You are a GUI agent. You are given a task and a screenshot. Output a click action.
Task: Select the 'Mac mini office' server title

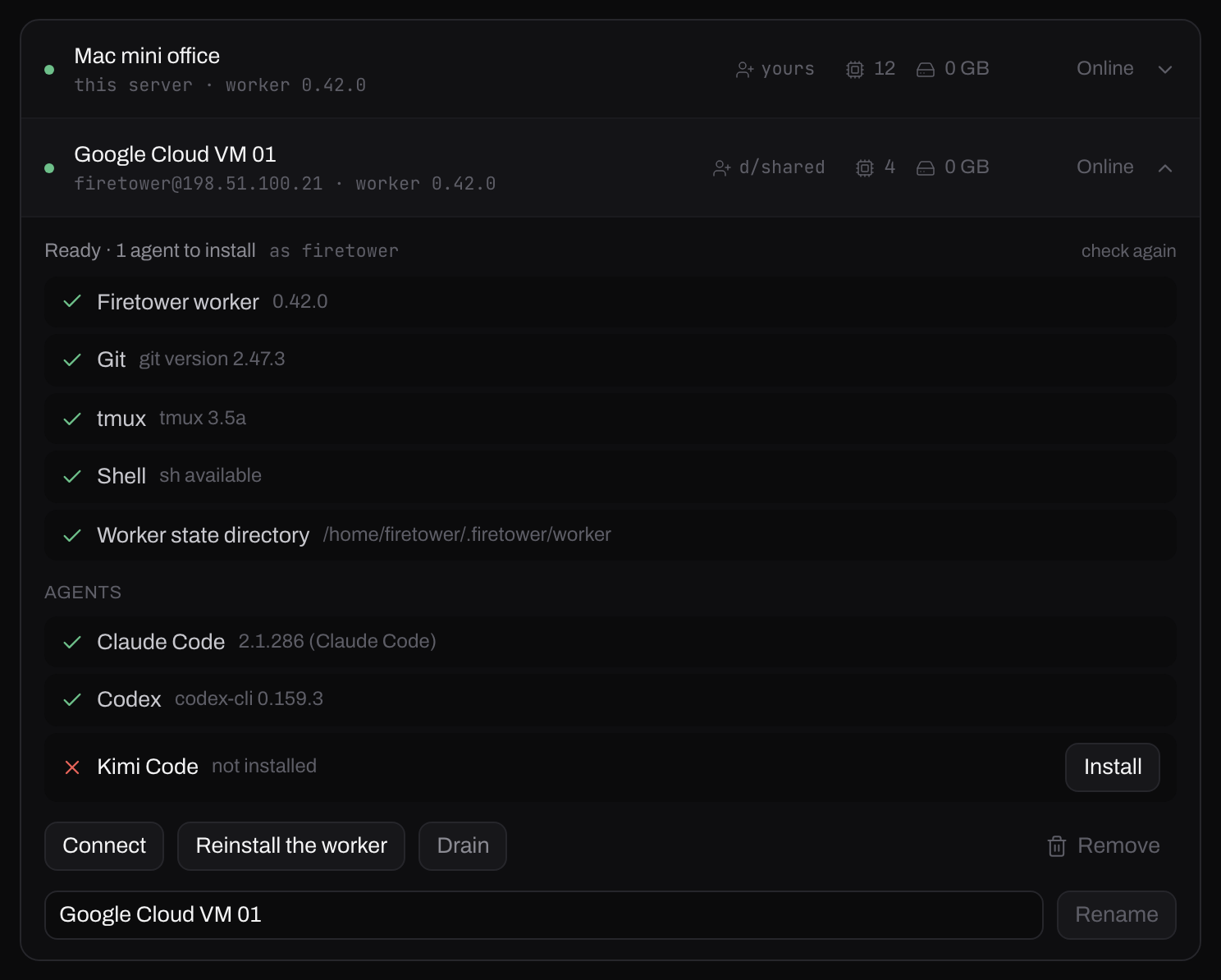pyautogui.click(x=147, y=56)
